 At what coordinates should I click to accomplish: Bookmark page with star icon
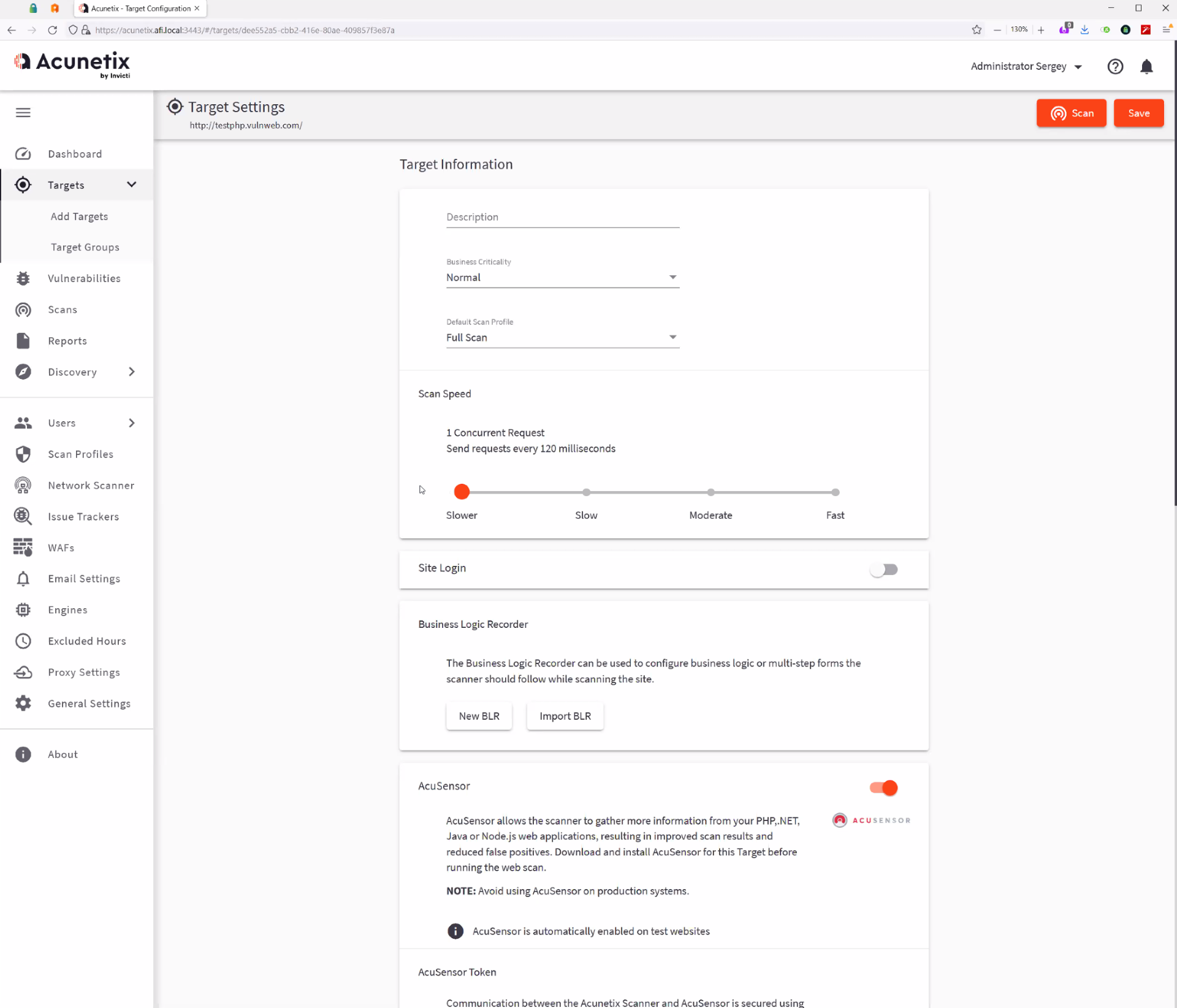[977, 30]
